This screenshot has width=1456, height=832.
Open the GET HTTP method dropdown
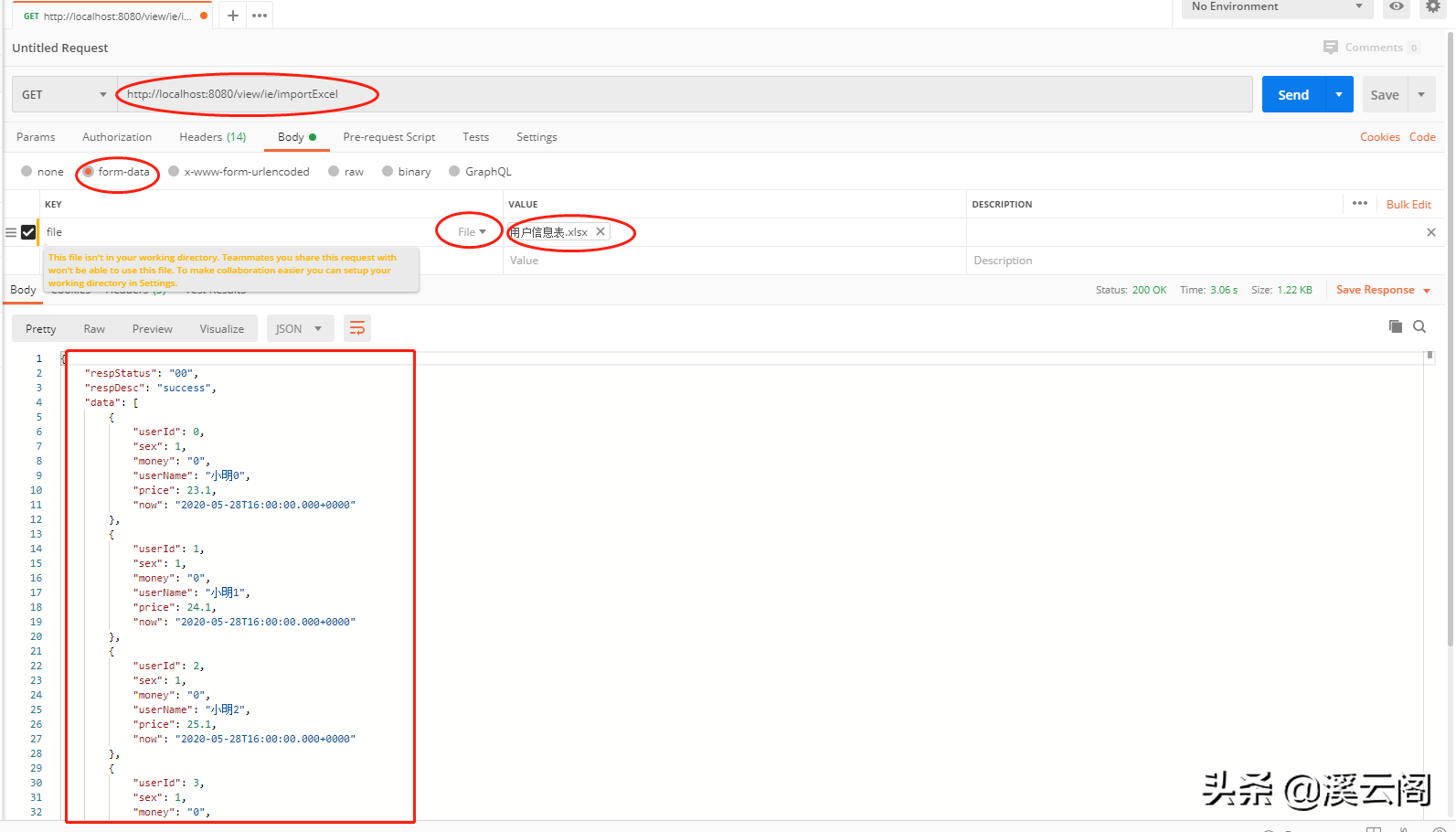[x=64, y=94]
